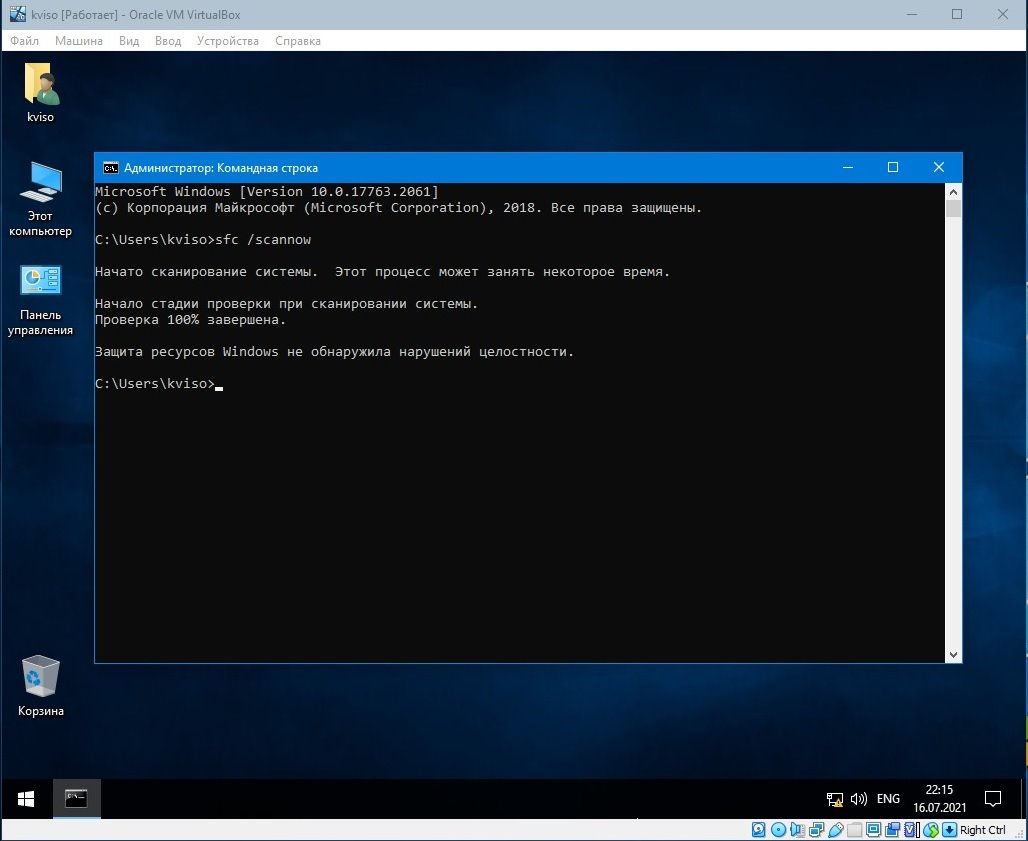
Task: Click the VirtualBox mouse integration indicator
Action: pos(931,830)
